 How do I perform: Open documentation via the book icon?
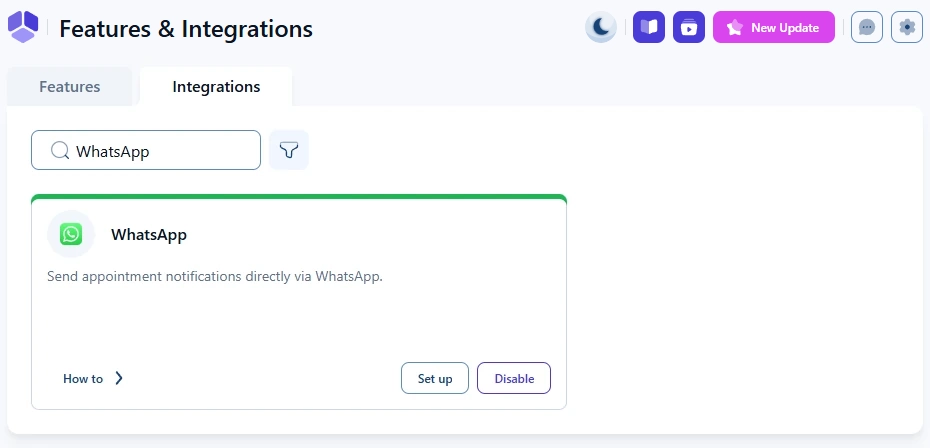(x=649, y=27)
